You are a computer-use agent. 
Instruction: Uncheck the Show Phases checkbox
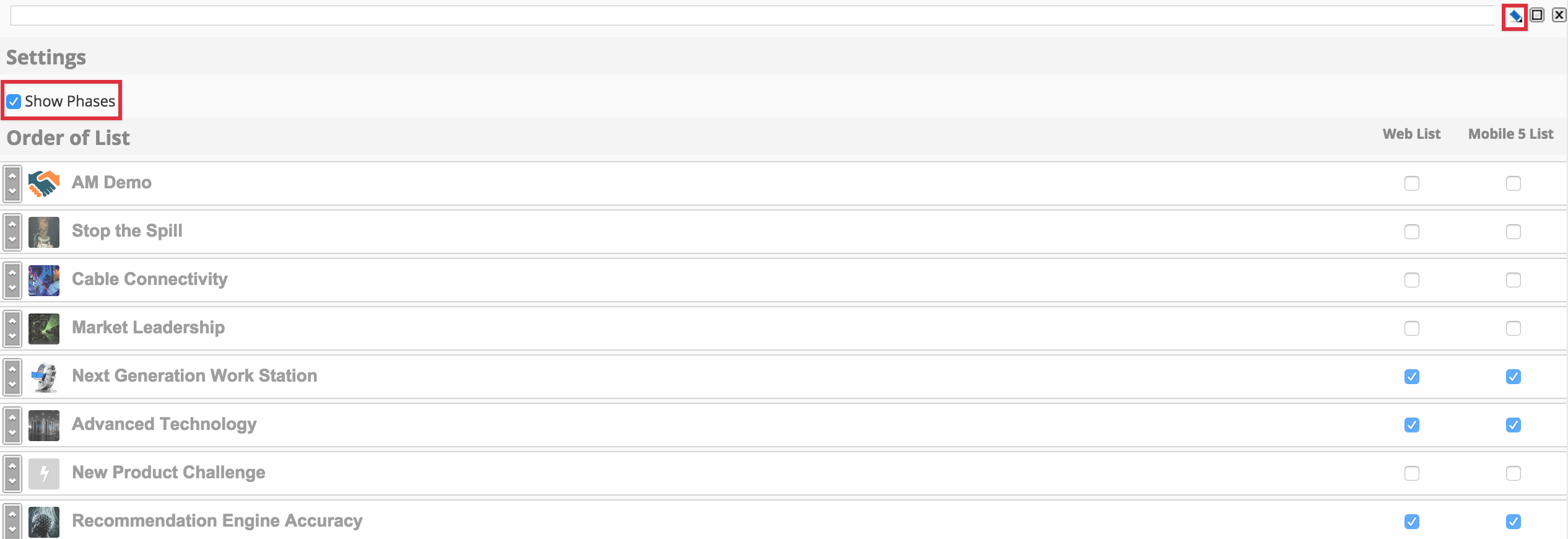click(x=14, y=101)
